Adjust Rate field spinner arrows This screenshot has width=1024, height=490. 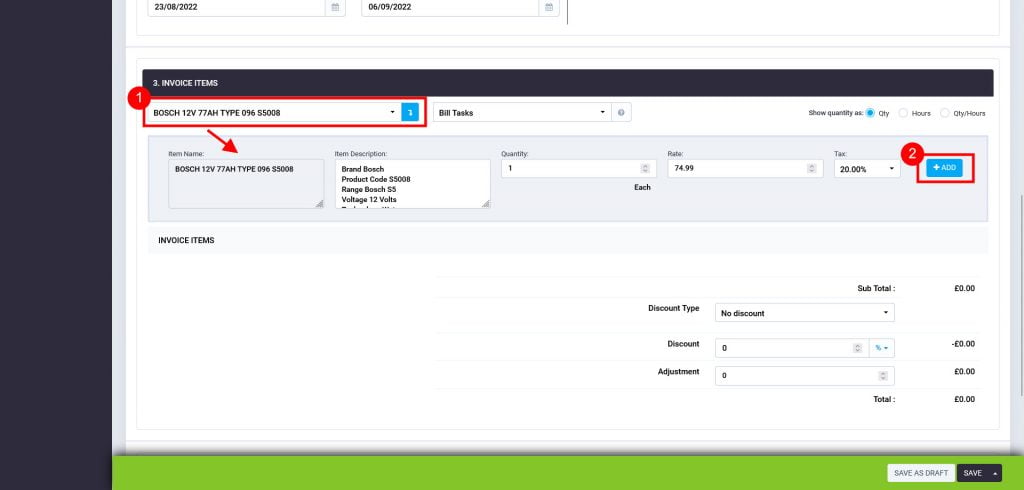click(x=812, y=169)
